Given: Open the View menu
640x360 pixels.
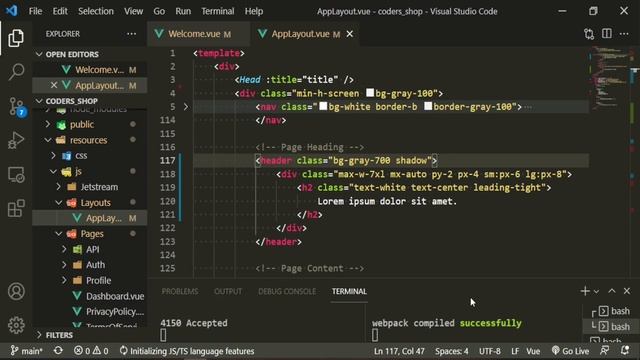Looking at the screenshot, I should (133, 11).
